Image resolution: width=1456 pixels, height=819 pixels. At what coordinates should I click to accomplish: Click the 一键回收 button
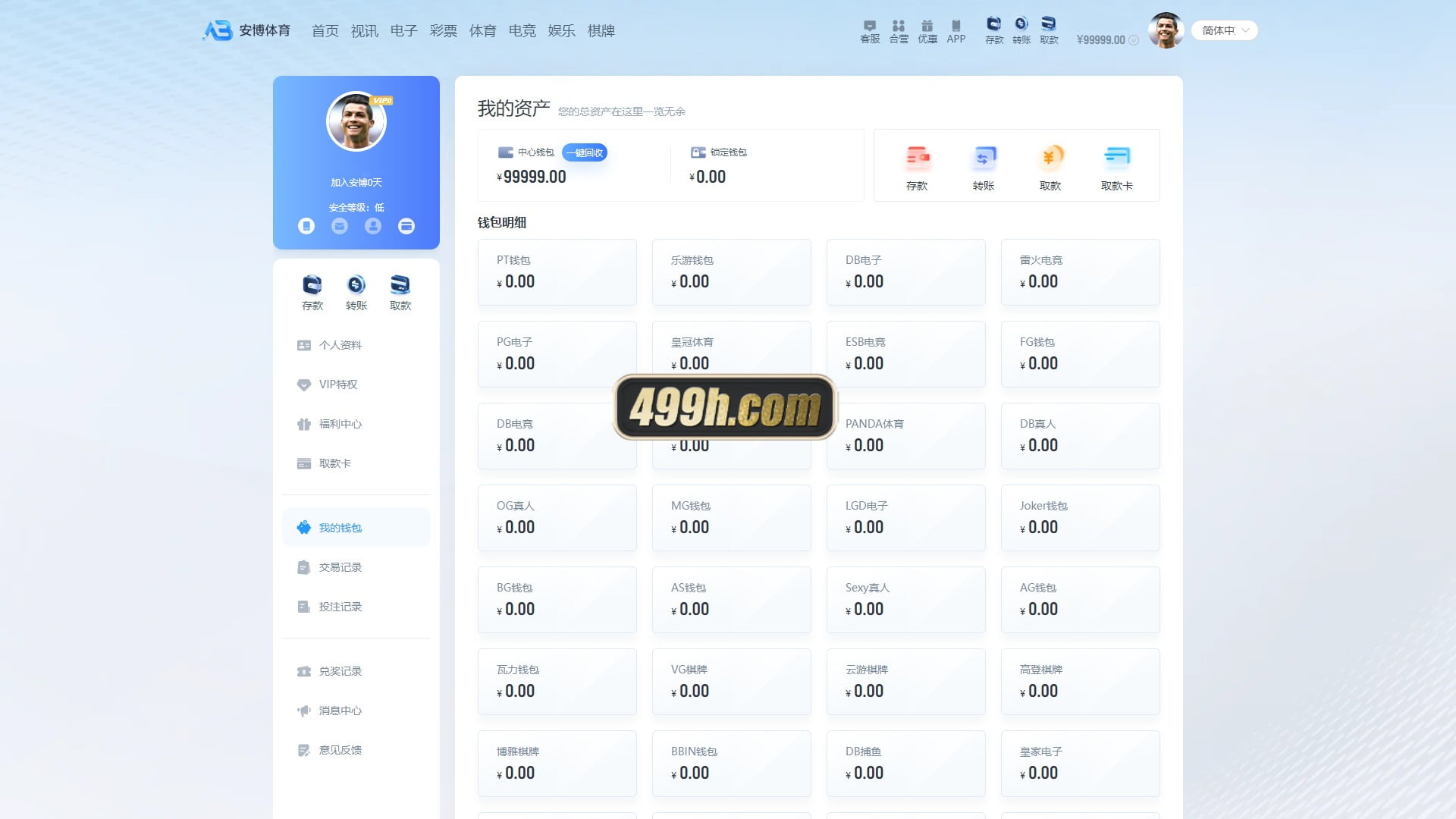(585, 152)
